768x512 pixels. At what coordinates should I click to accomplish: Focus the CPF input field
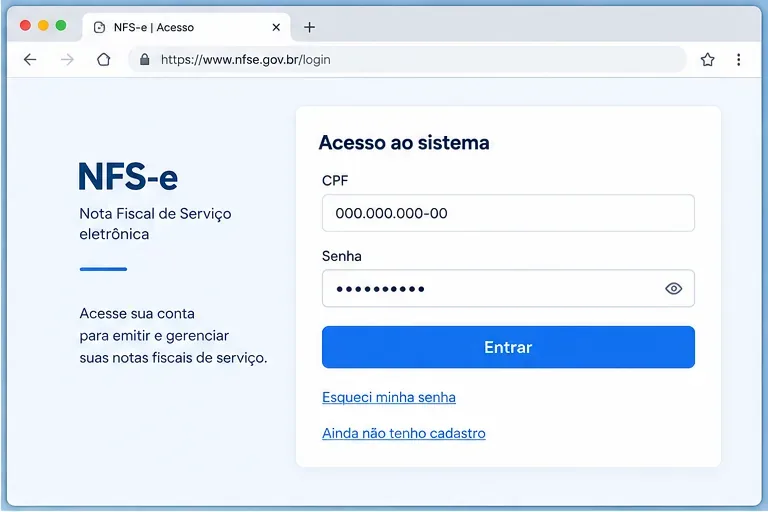click(508, 213)
